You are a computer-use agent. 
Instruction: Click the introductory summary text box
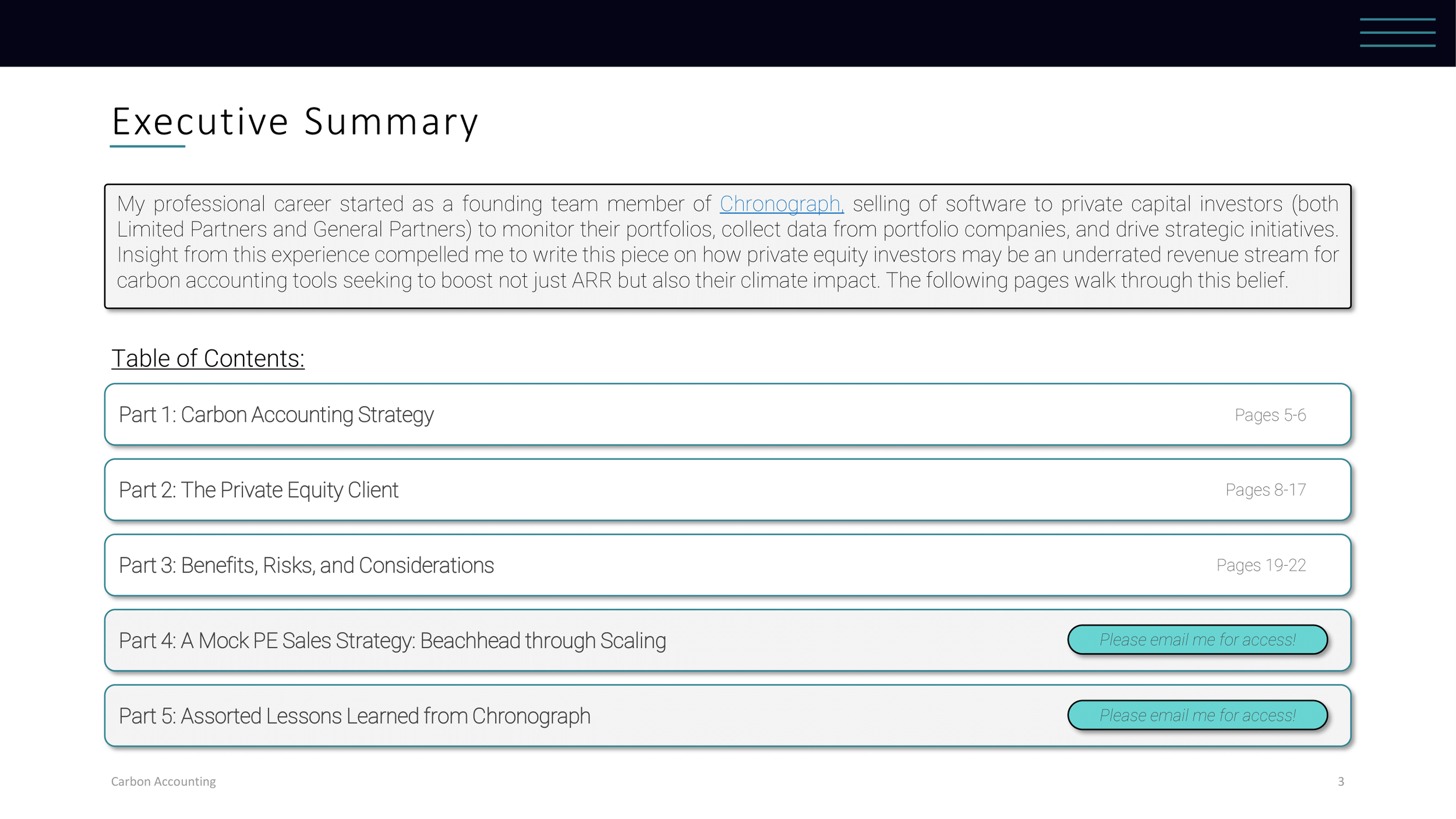coord(727,246)
